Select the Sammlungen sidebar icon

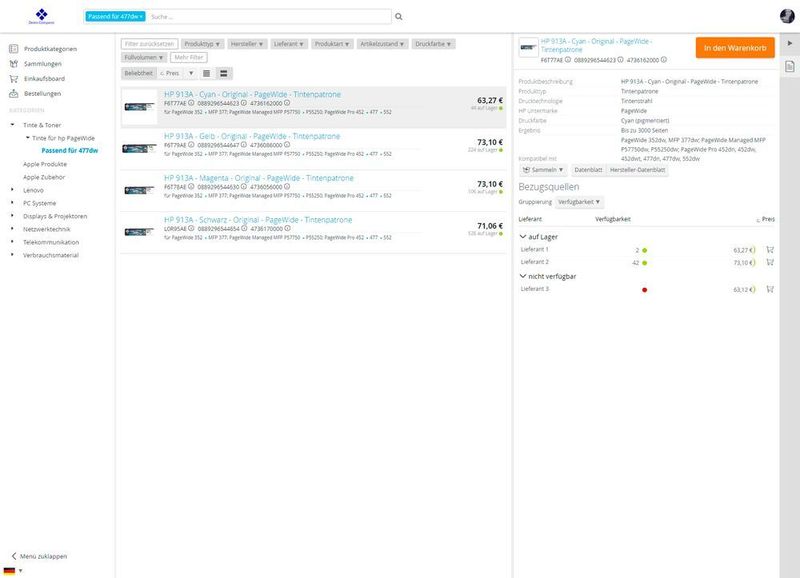point(14,64)
